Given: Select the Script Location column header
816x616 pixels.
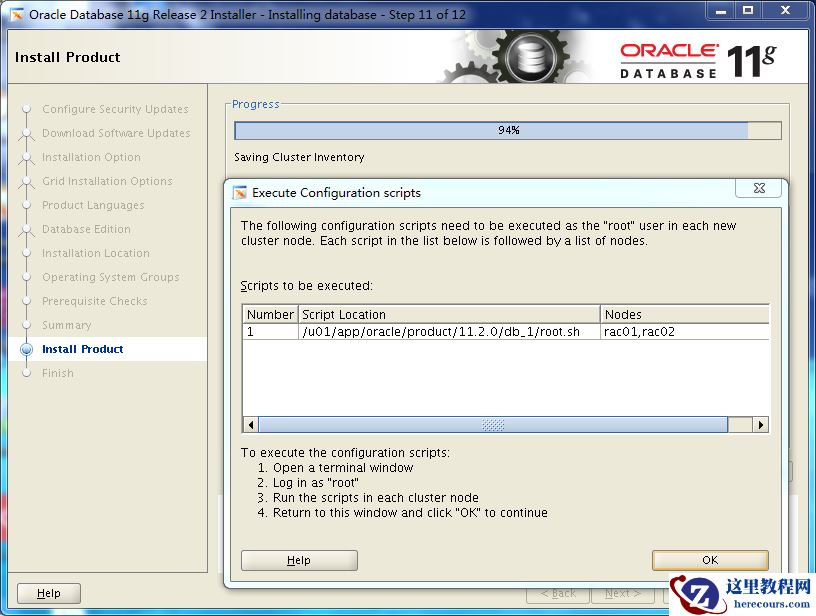Looking at the screenshot, I should pyautogui.click(x=449, y=314).
